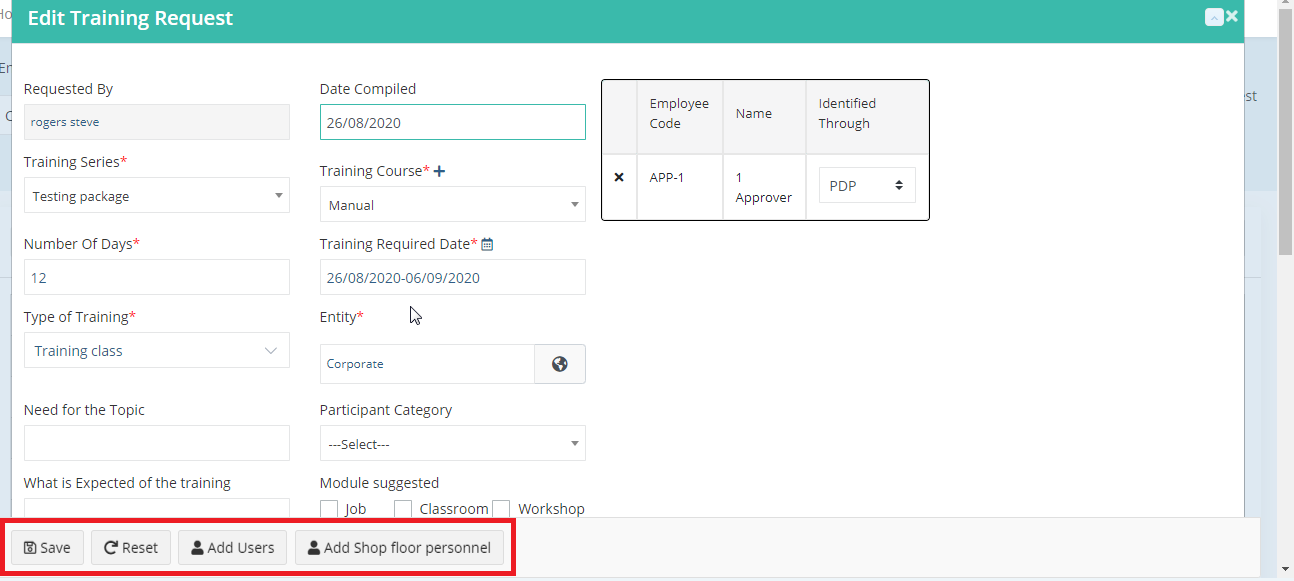1294x581 pixels.
Task: Click the Need for the Topic field
Action: pyautogui.click(x=157, y=443)
